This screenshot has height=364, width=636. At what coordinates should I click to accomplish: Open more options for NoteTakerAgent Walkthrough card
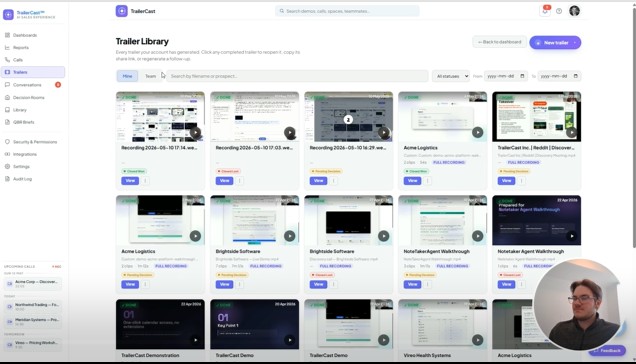click(x=428, y=284)
